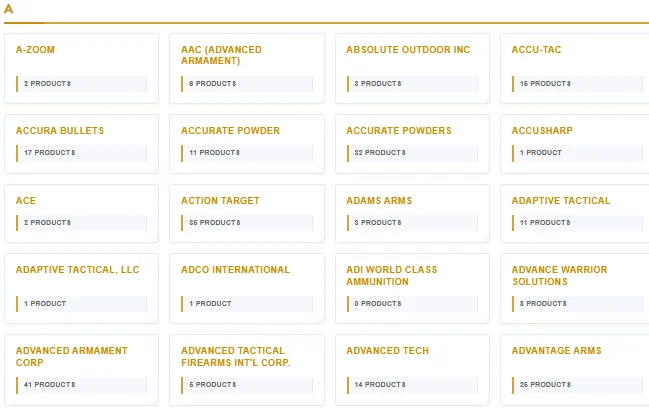The width and height of the screenshot is (649, 408).
Task: Click "14 PRODUCTS" under Advanced Tech
Action: coord(380,385)
